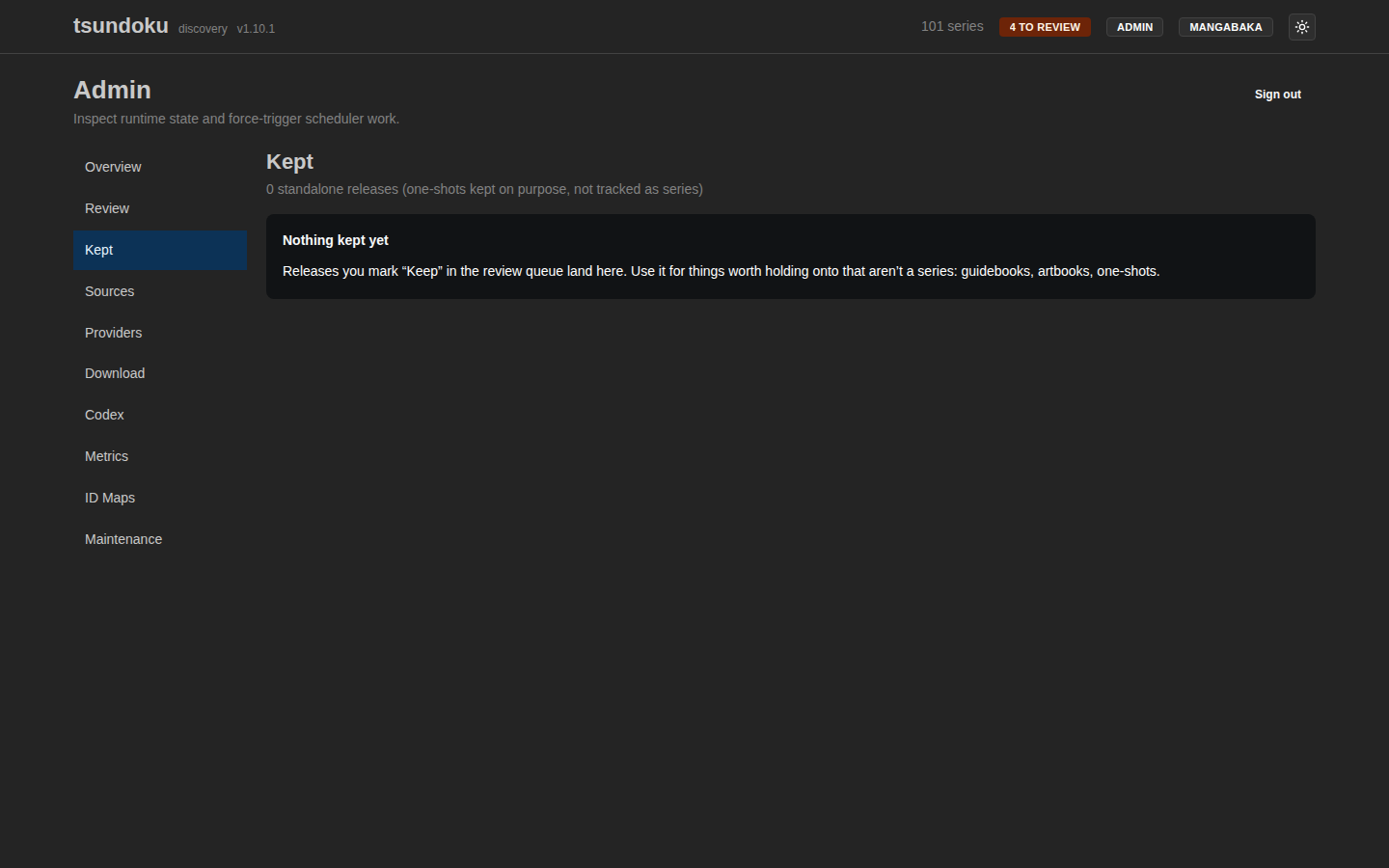The width and height of the screenshot is (1389, 868).
Task: Open the Sources admin section
Action: 160,291
